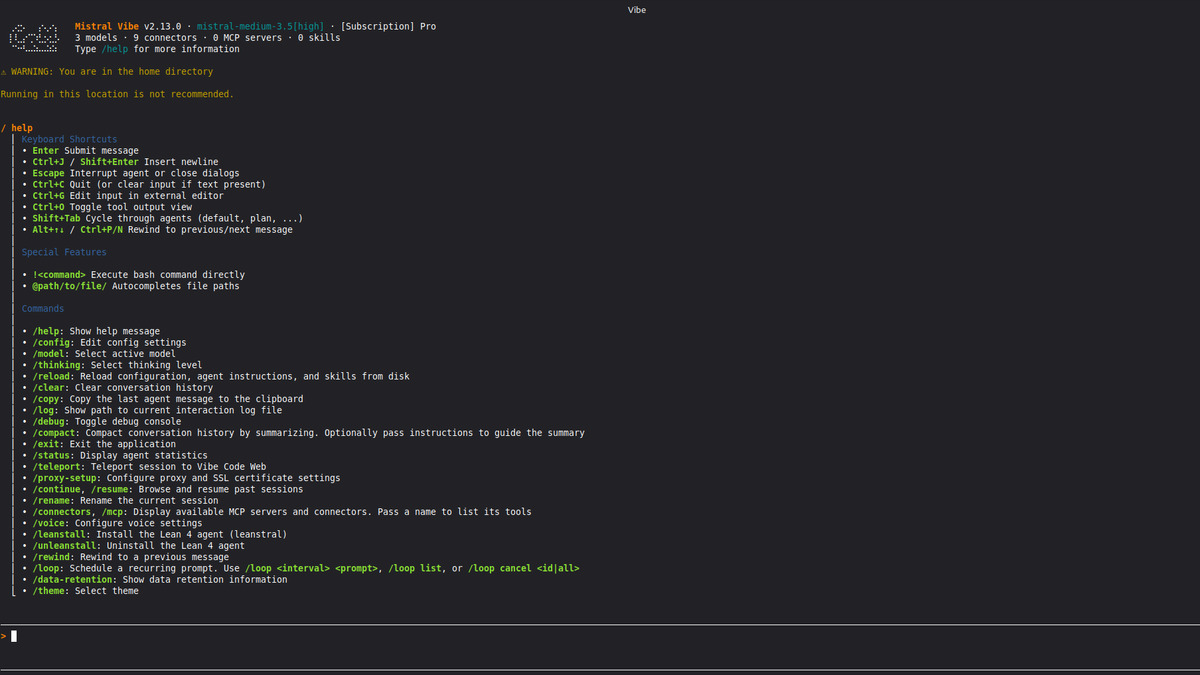Image resolution: width=1200 pixels, height=675 pixels.
Task: Click the /status agent statistics entry
Action: click(x=115, y=455)
